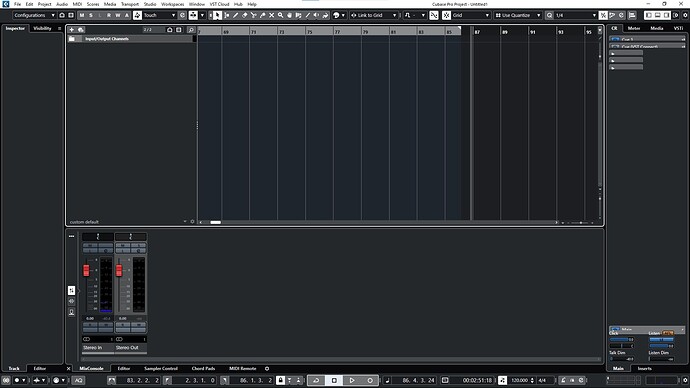
Task: Select the Draw pencil tool
Action: pos(235,15)
